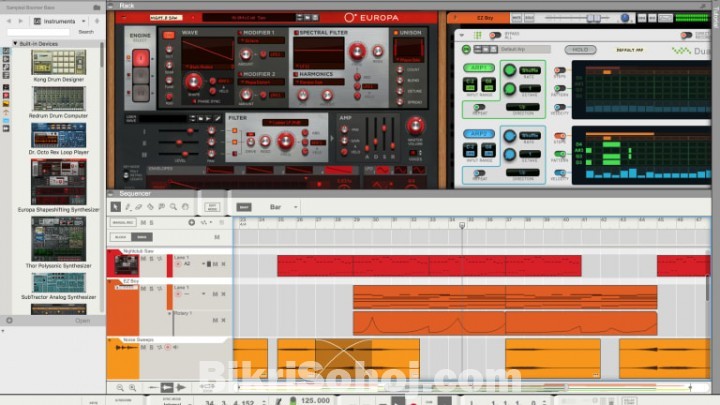Click the browser back arrow
Image resolution: width=720 pixels, height=405 pixels.
9,21
